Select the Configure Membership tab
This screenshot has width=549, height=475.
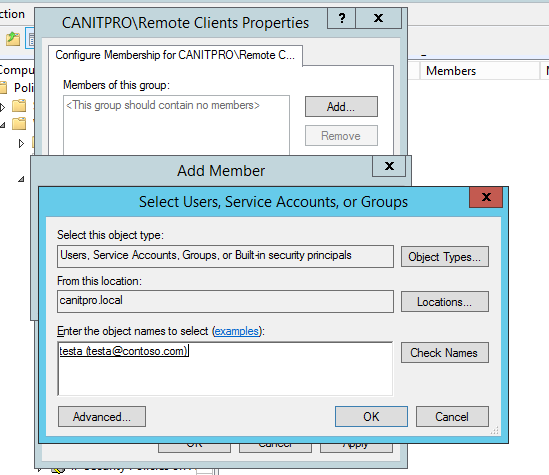[175, 55]
